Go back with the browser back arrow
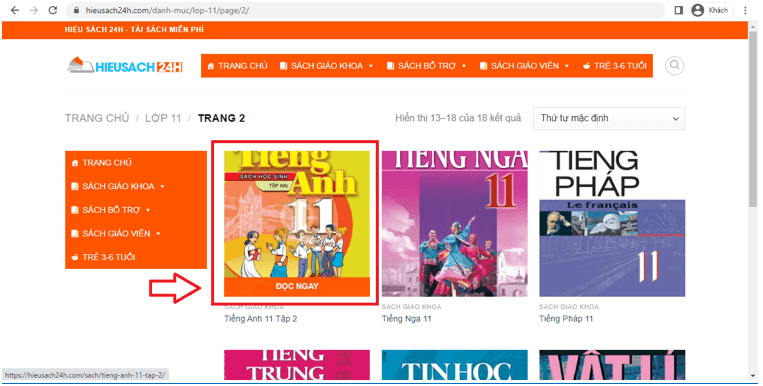 [15, 10]
